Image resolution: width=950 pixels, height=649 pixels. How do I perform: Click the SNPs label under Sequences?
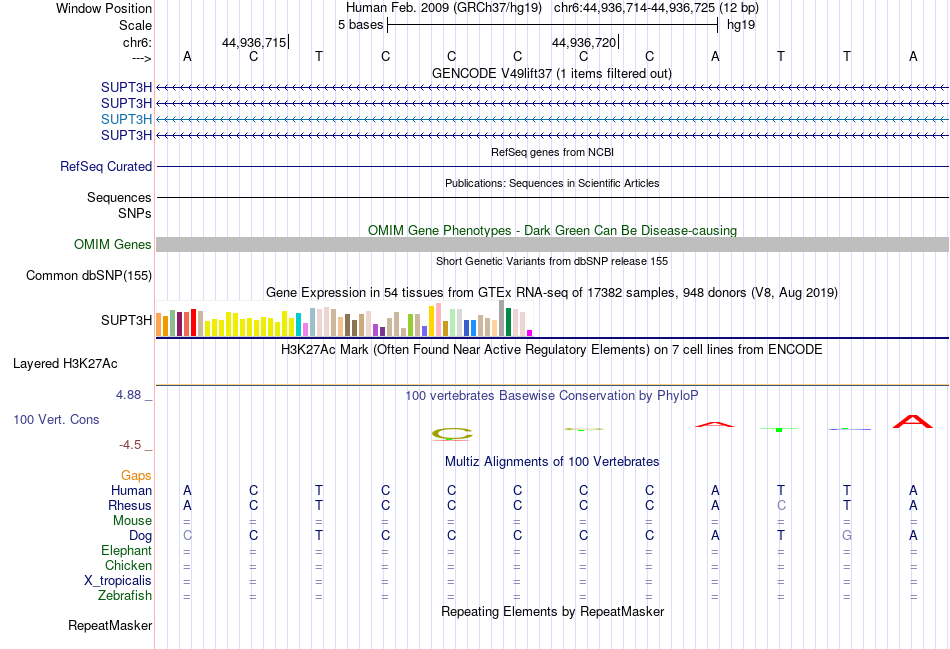pos(135,213)
